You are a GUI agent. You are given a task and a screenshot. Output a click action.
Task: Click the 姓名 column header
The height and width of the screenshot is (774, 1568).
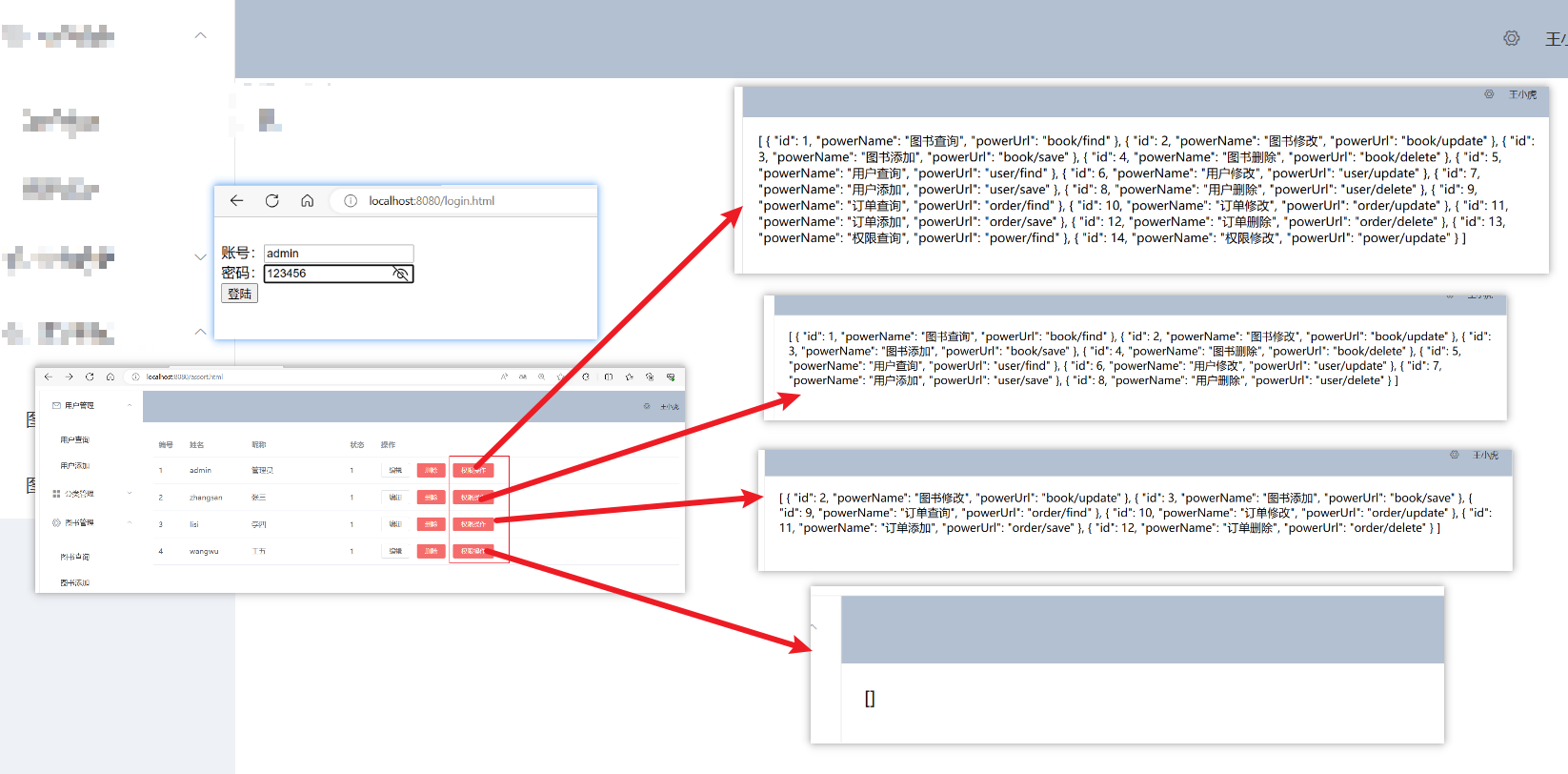196,444
